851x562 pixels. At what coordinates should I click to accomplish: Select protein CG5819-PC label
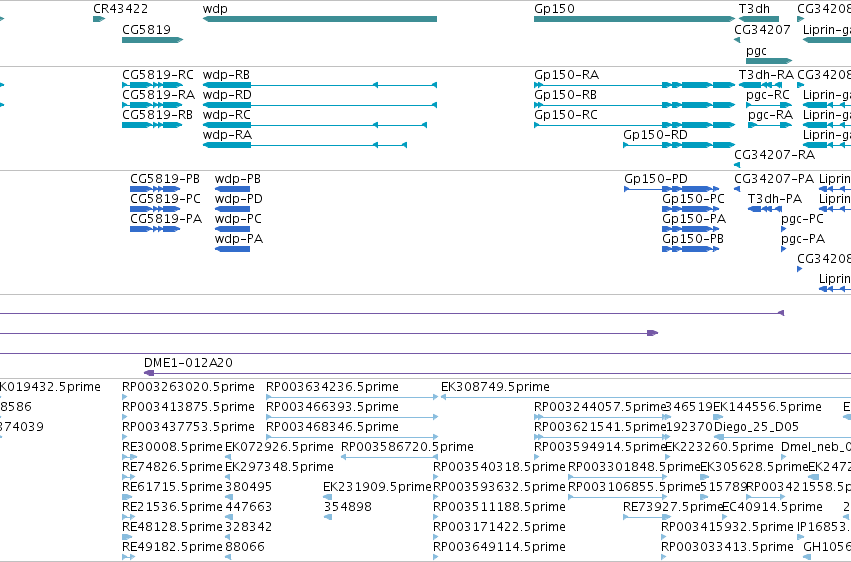[x=165, y=199]
